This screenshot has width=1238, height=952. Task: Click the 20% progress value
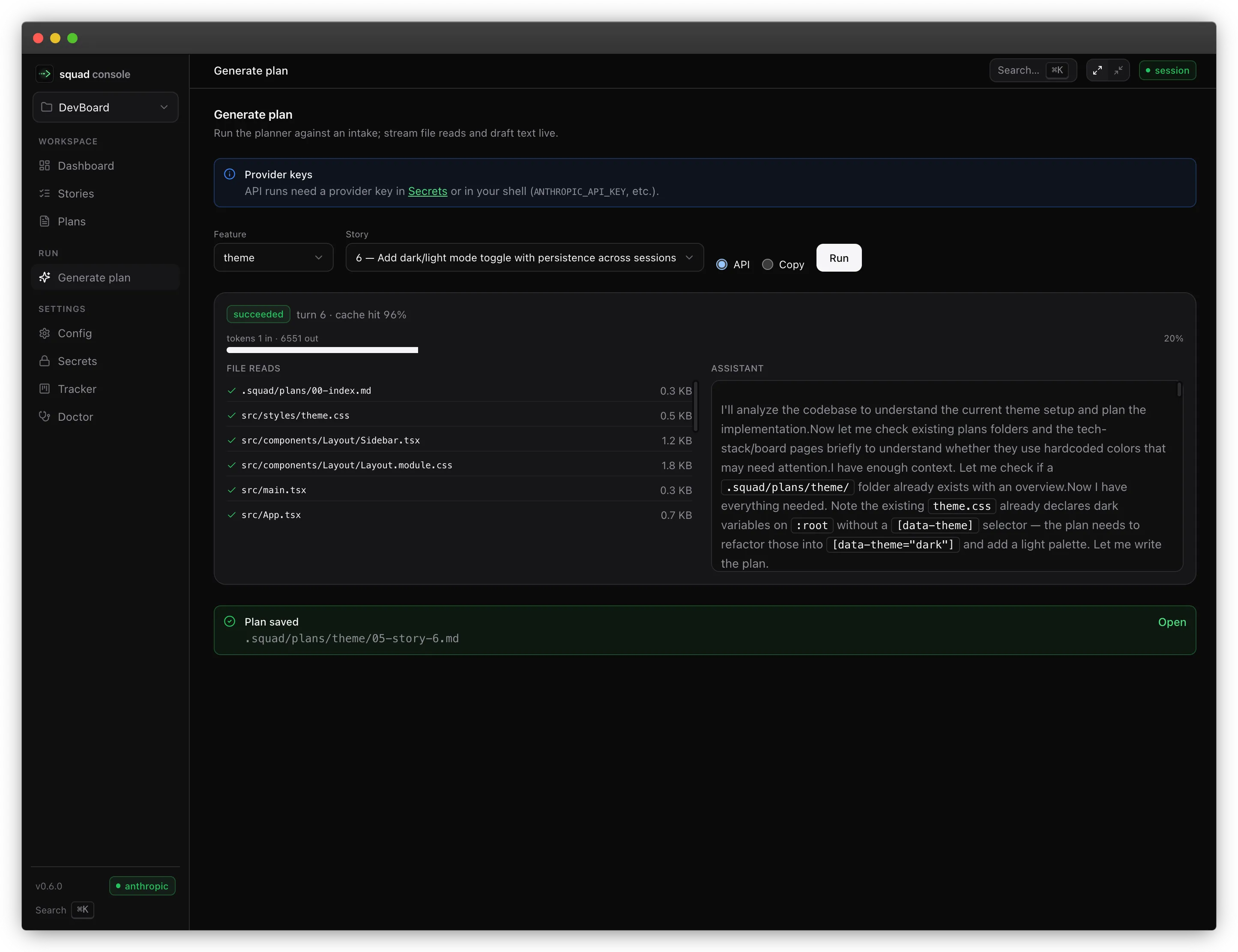1173,338
